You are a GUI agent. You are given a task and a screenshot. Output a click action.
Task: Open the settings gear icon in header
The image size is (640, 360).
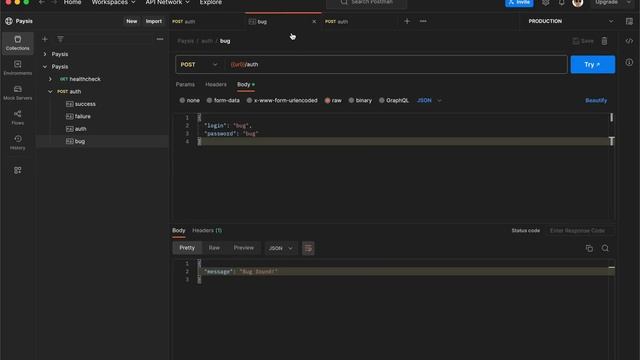(546, 2)
